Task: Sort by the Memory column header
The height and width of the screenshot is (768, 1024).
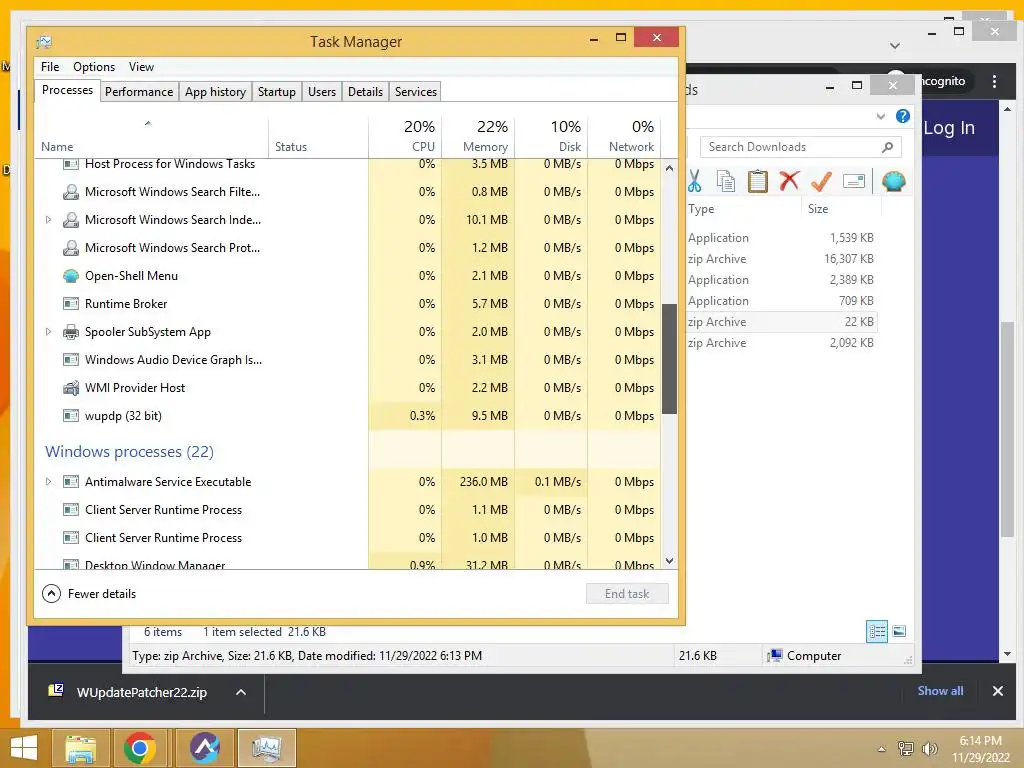Action: 478,138
